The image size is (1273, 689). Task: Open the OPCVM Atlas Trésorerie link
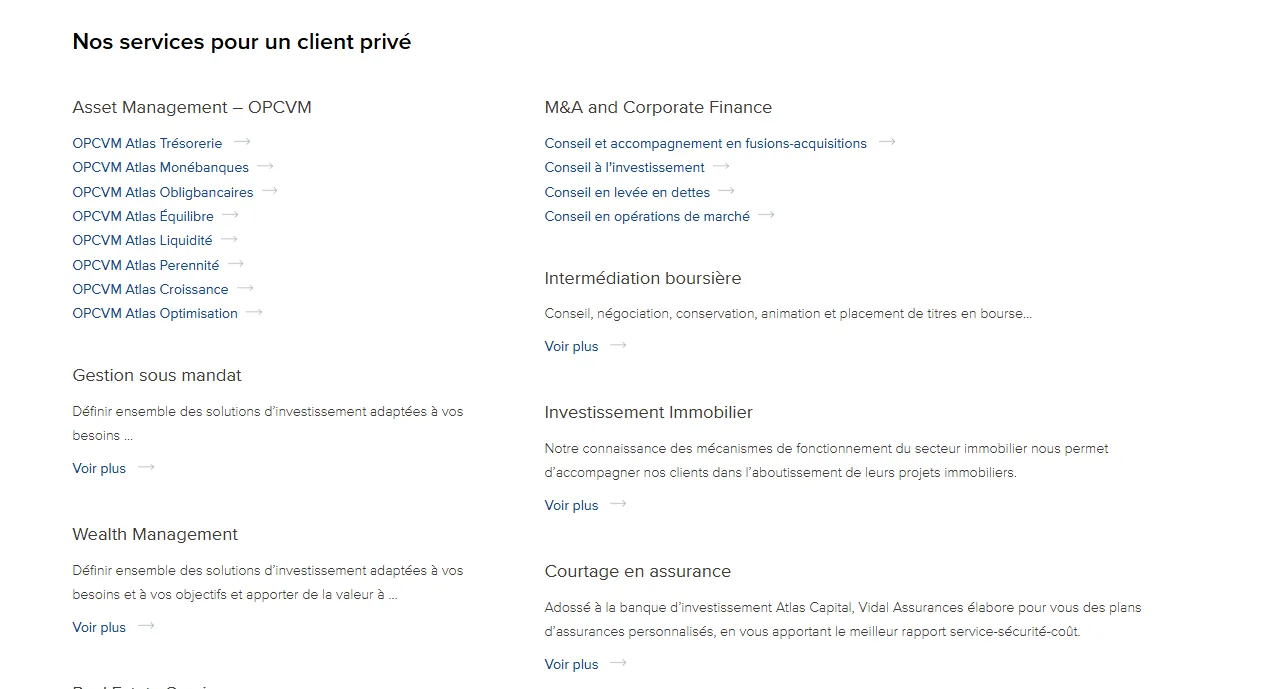coord(147,143)
